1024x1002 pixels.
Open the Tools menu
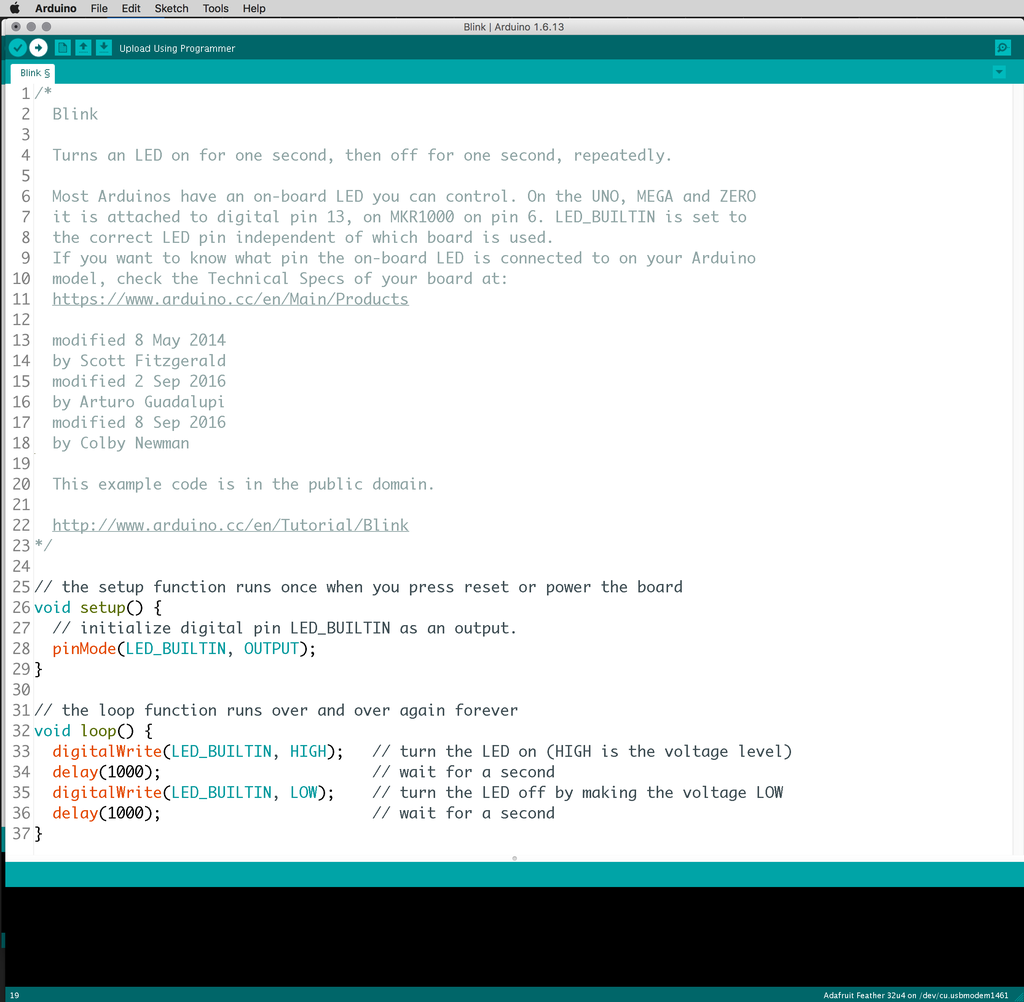pyautogui.click(x=216, y=8)
